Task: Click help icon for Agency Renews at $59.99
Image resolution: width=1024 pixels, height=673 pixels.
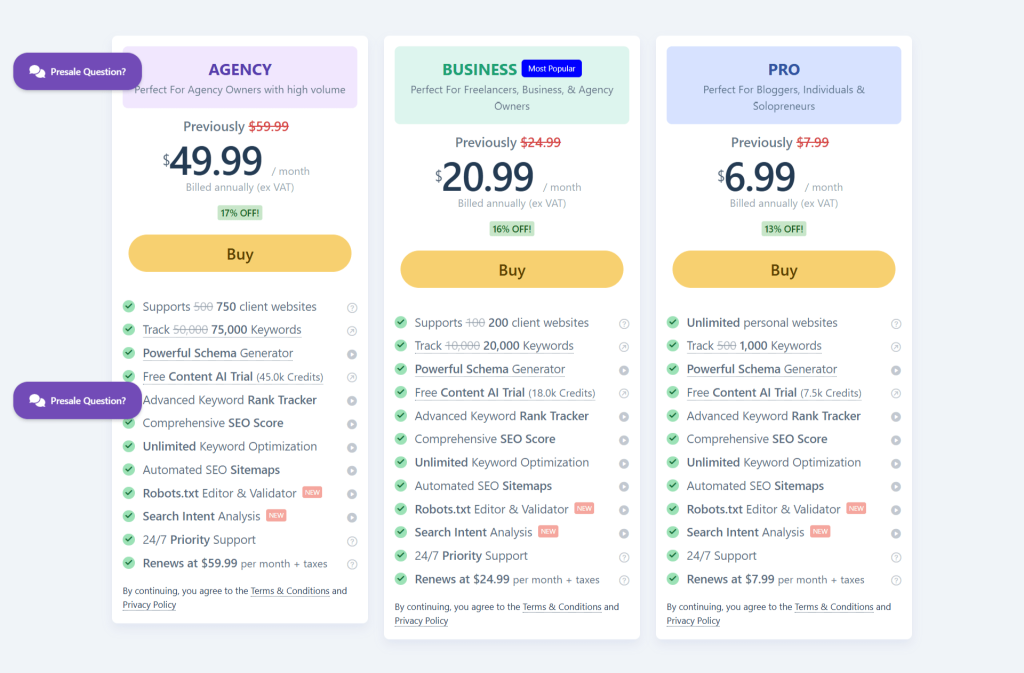Action: pos(352,564)
